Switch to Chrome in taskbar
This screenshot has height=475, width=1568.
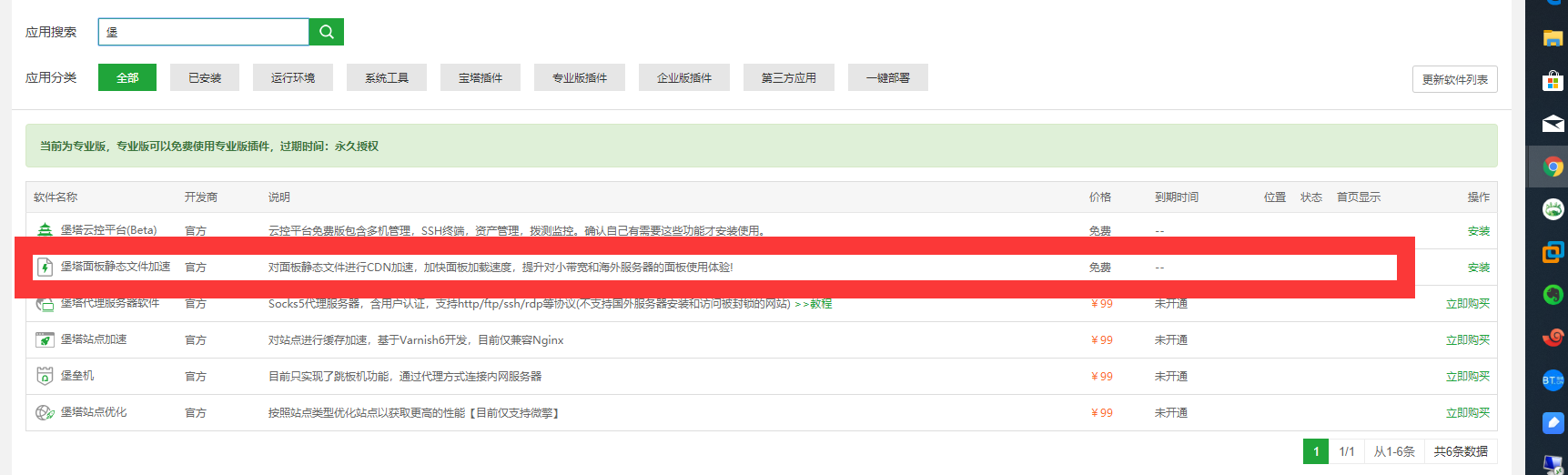tap(1553, 167)
